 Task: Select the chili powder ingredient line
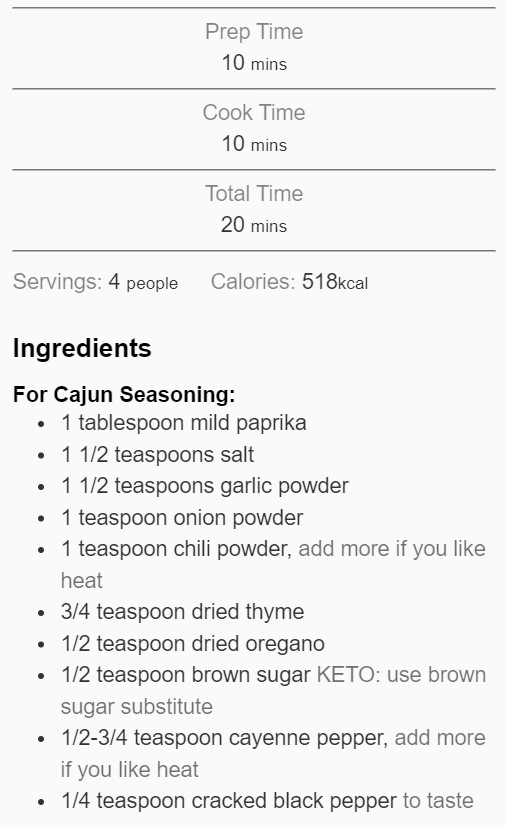pyautogui.click(x=273, y=565)
